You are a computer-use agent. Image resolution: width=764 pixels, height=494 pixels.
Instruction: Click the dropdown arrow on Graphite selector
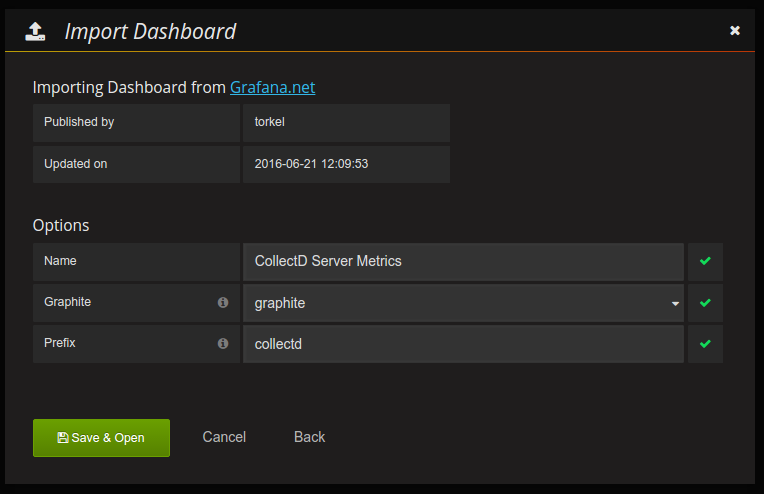click(675, 303)
